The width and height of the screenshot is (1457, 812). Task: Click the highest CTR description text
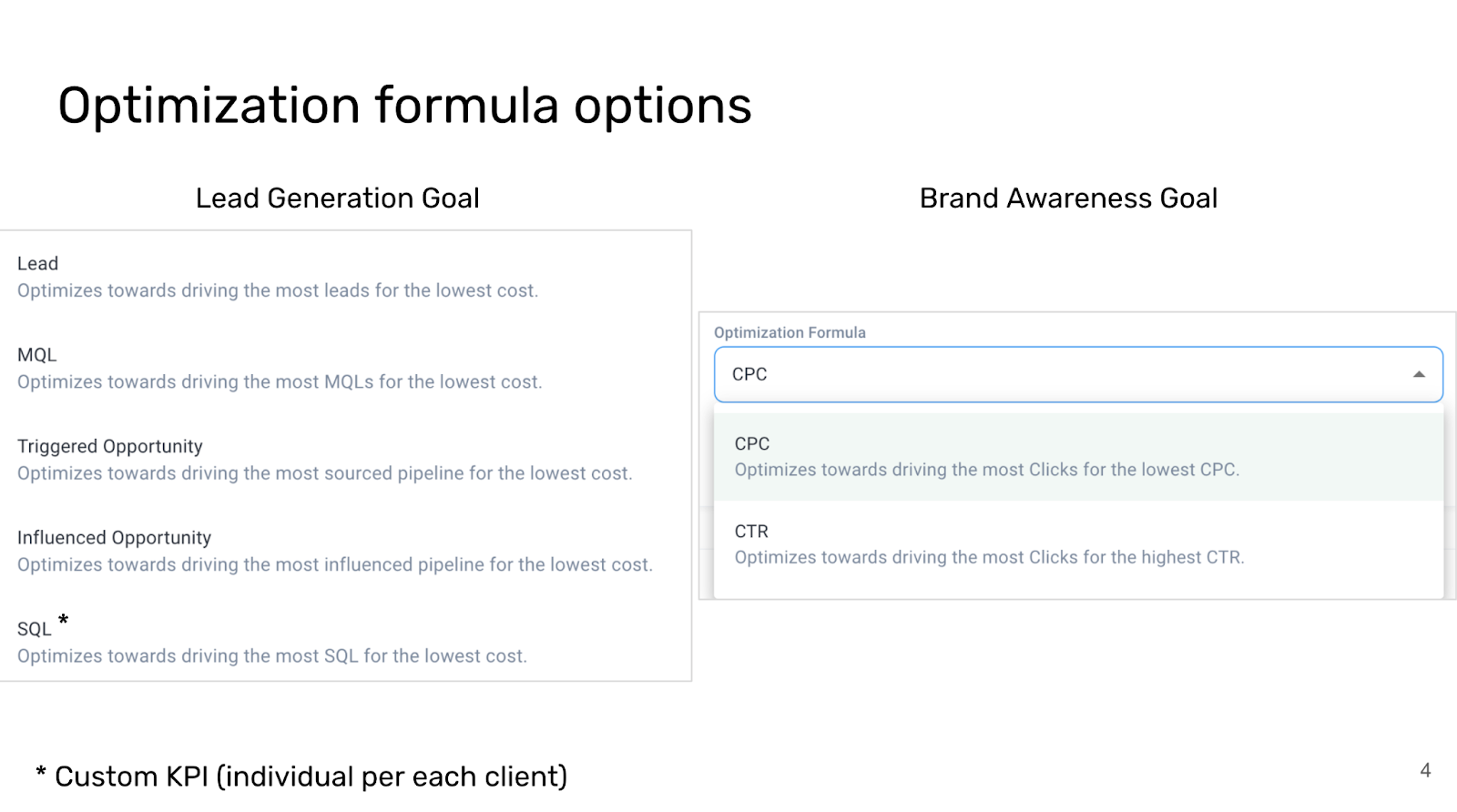(989, 557)
